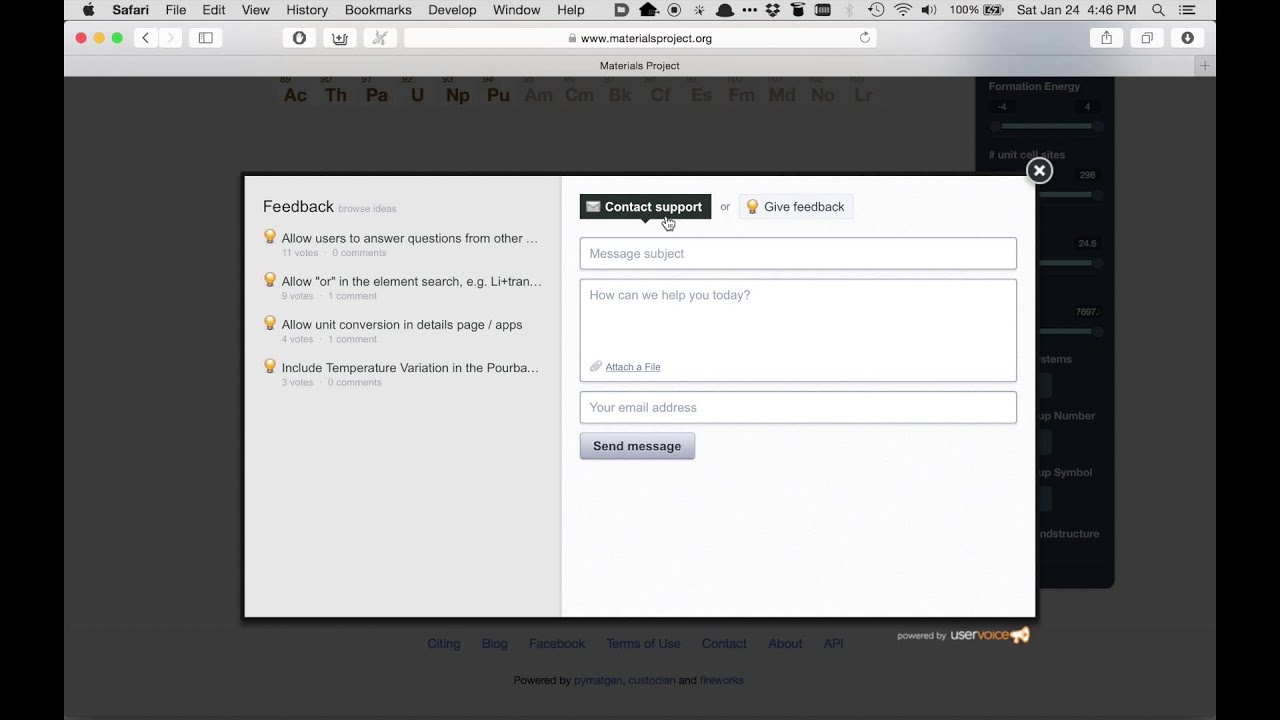
Task: Click the Time Machine menu bar icon
Action: 876,10
